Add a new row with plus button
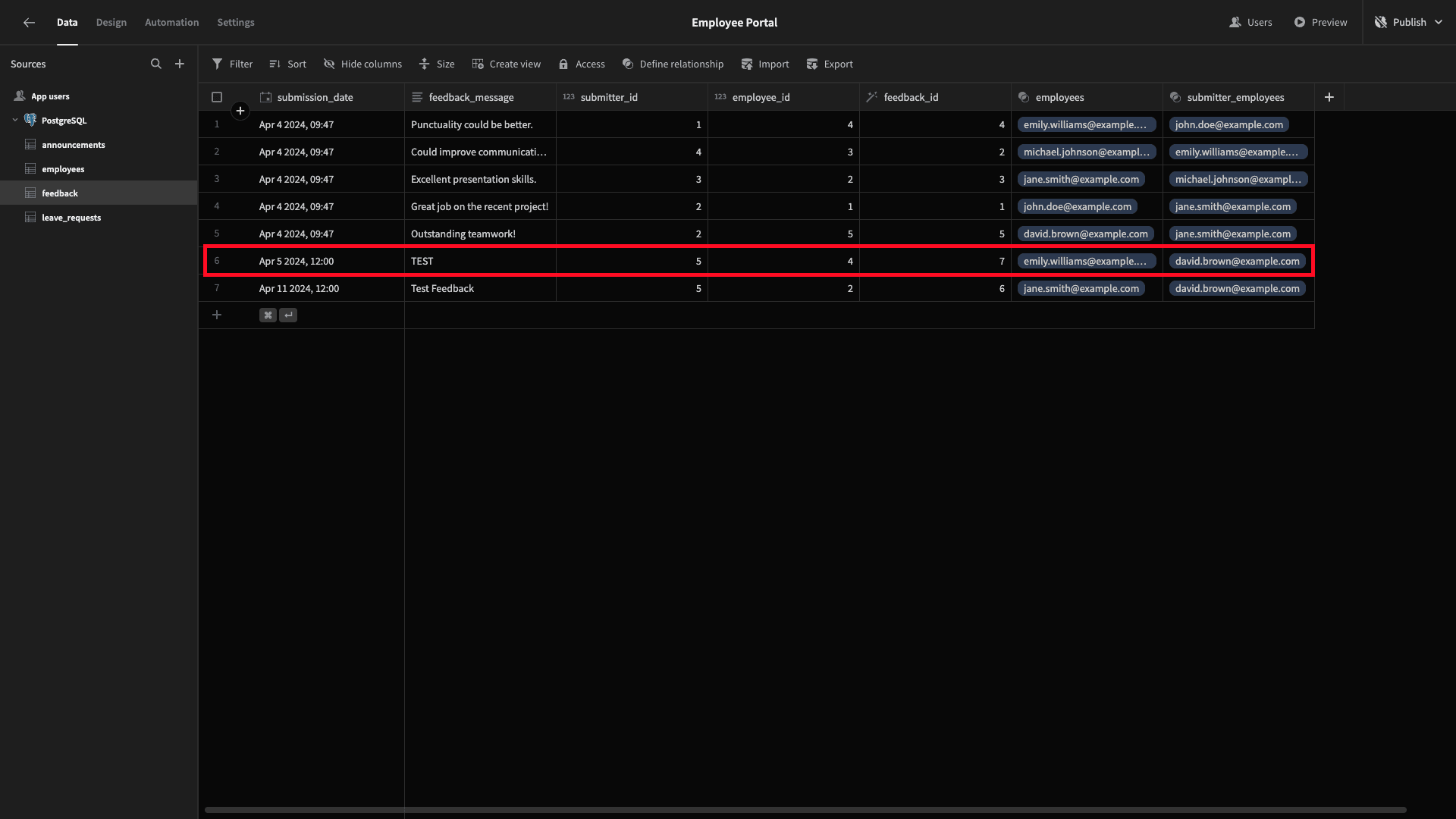The height and width of the screenshot is (819, 1456). (x=217, y=315)
